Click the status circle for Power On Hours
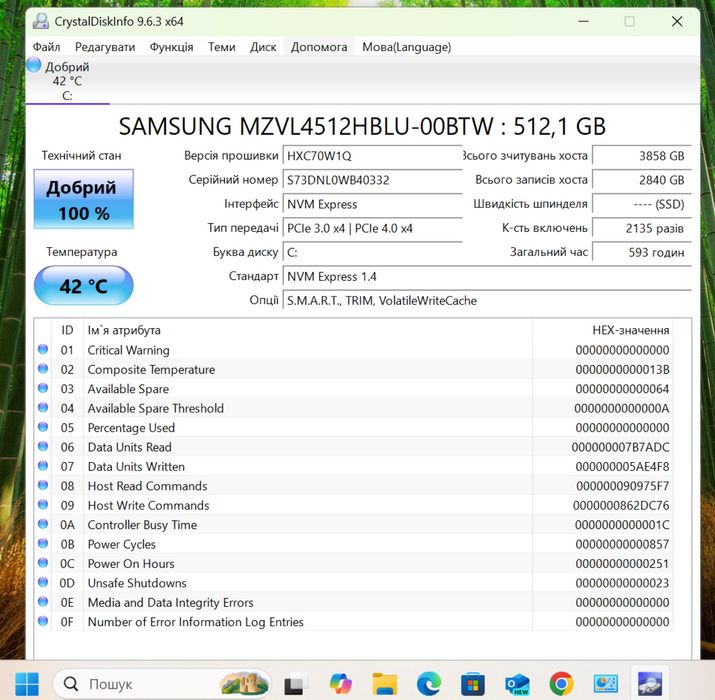Screen dimensions: 715x700 [43, 563]
